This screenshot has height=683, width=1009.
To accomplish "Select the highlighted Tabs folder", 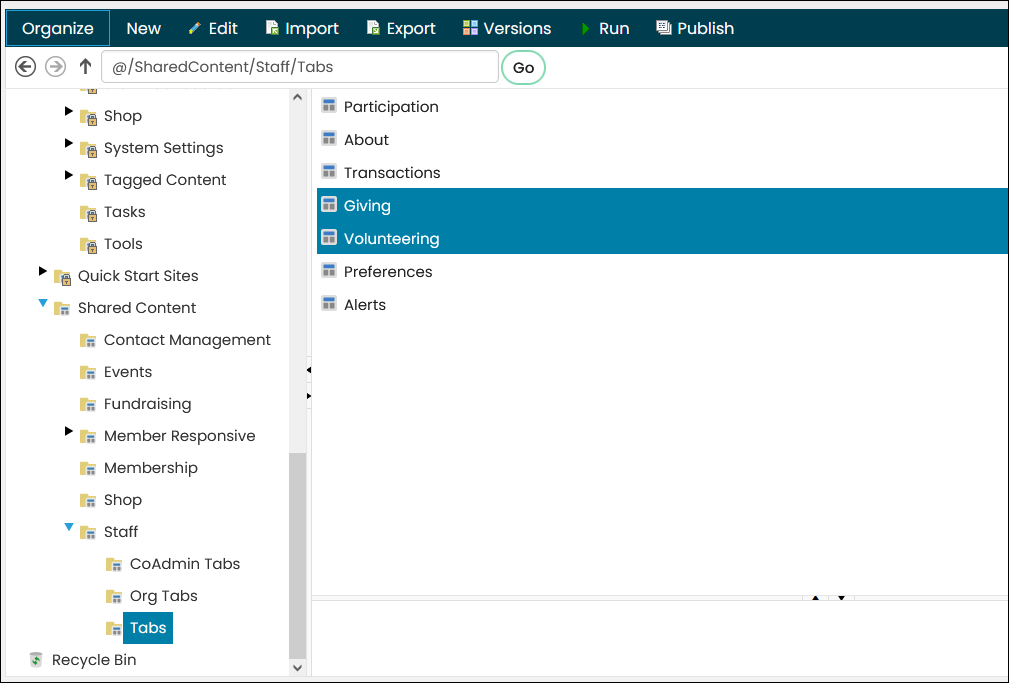I will (x=148, y=628).
